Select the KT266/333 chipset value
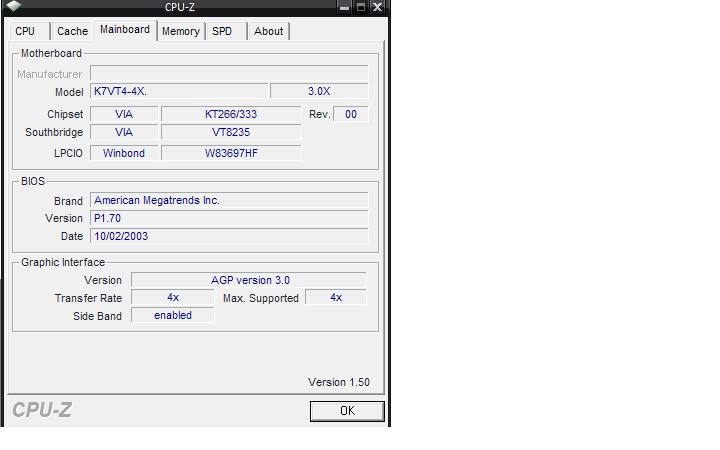 click(x=231, y=114)
